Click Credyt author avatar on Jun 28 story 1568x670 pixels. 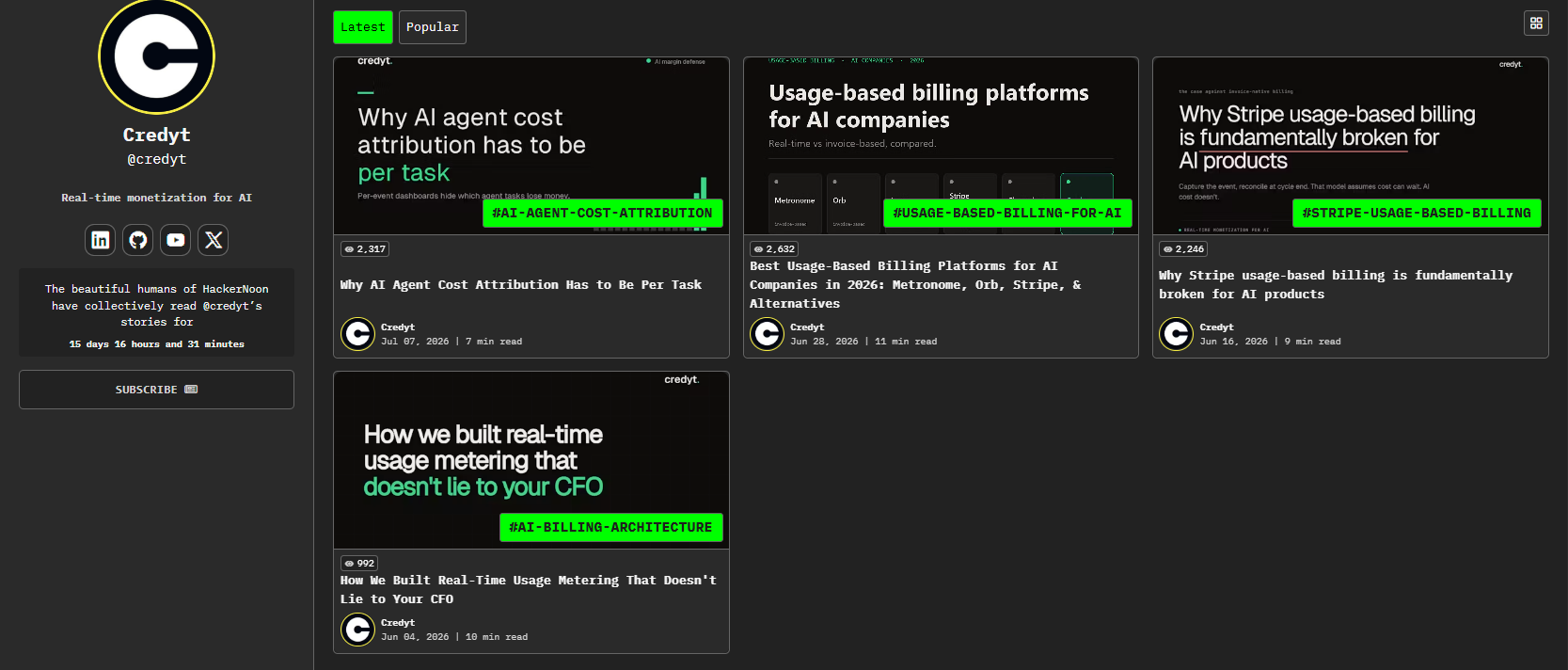tap(767, 333)
